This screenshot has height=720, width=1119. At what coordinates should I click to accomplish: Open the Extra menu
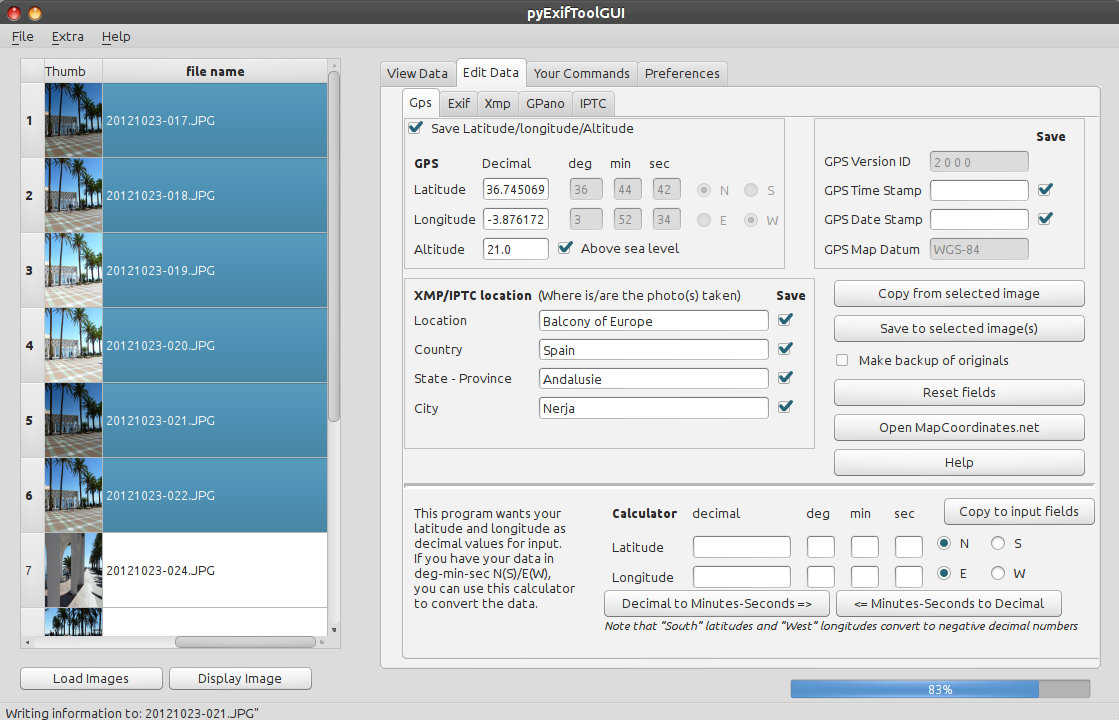67,36
